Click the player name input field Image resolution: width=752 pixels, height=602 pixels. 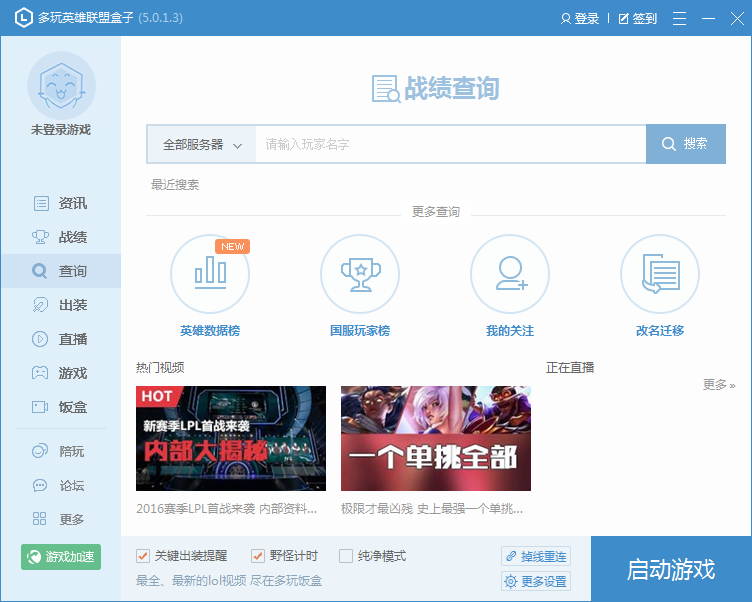click(450, 145)
